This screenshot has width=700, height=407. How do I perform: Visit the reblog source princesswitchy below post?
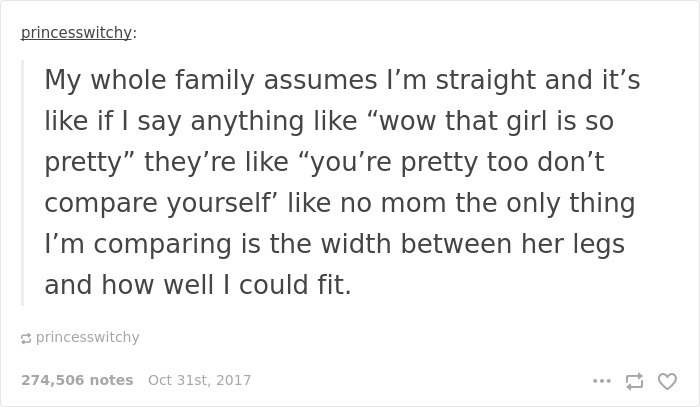click(88, 337)
